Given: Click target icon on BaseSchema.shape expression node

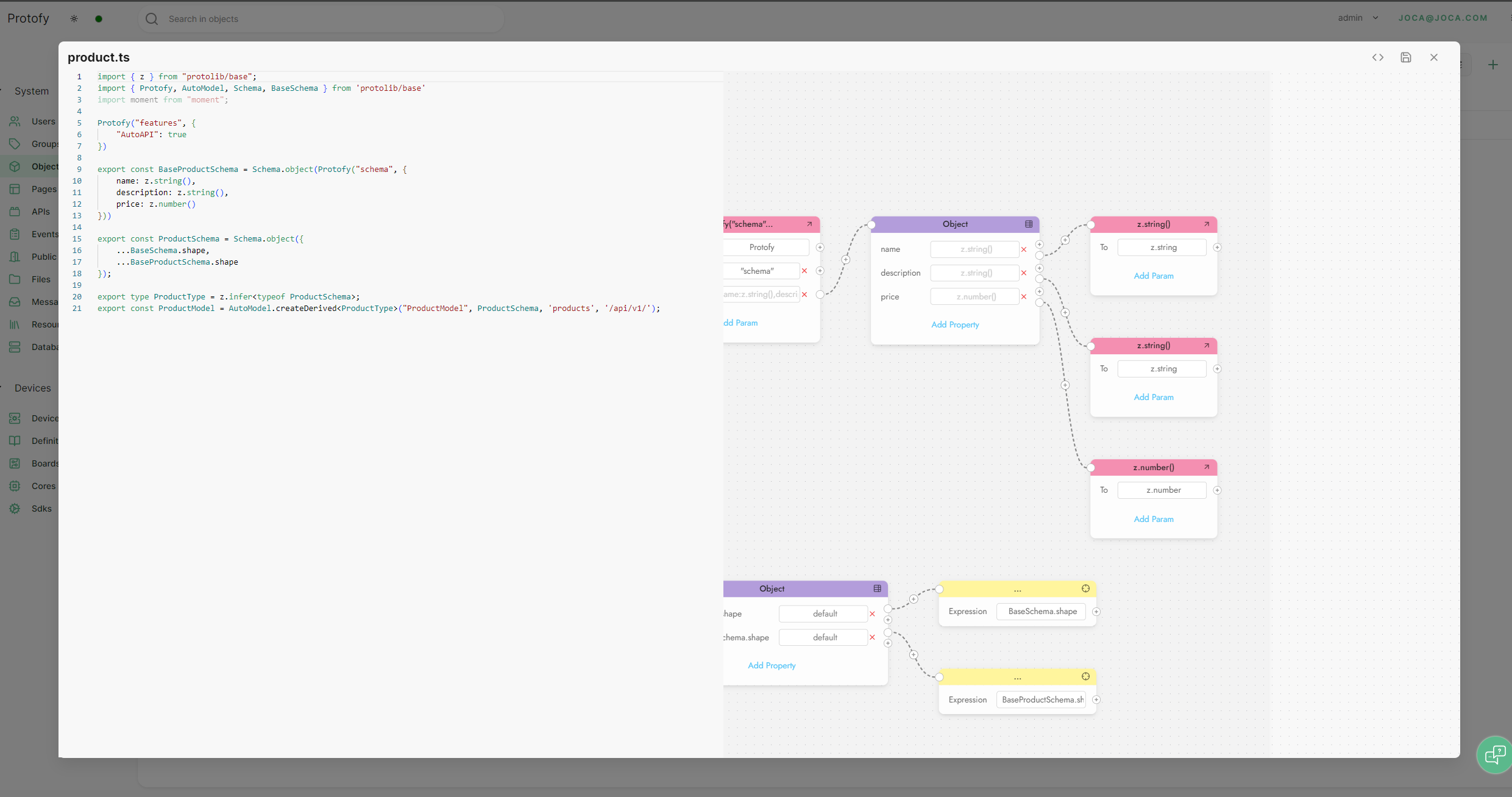Looking at the screenshot, I should [x=1085, y=588].
